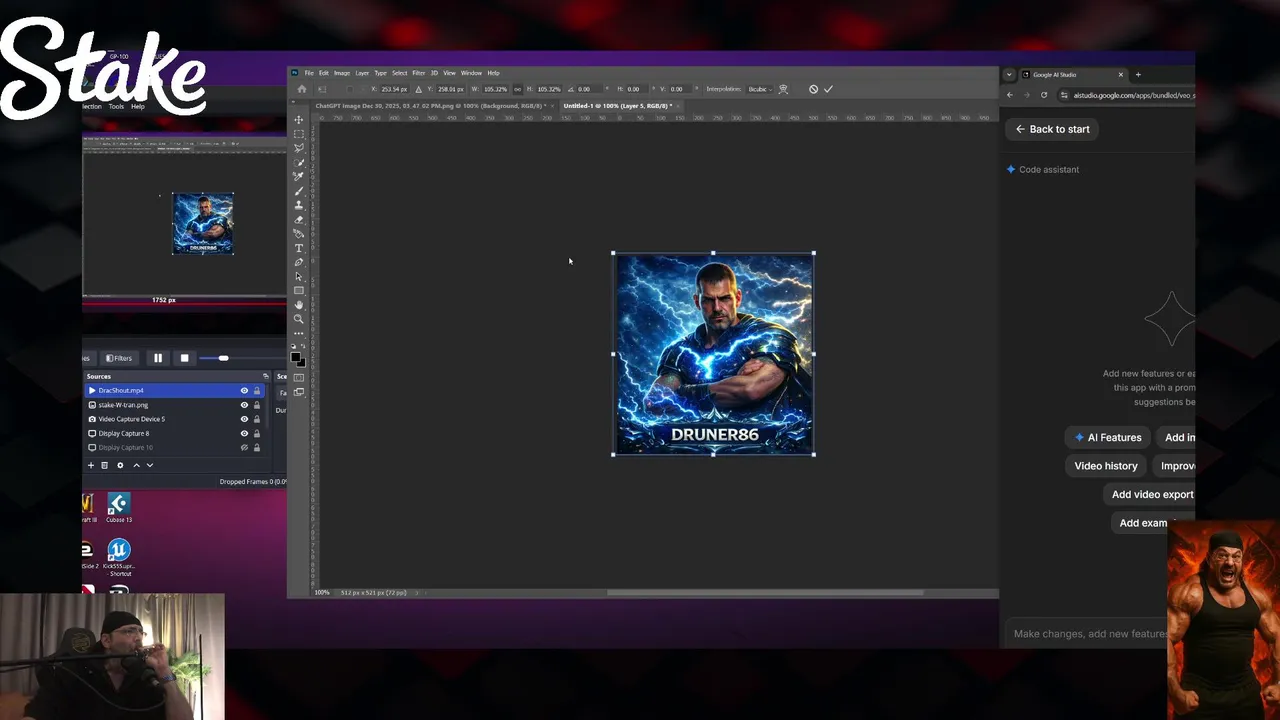Remove the selected OBS source with trash icon
This screenshot has width=1280, height=720.
(x=104, y=465)
